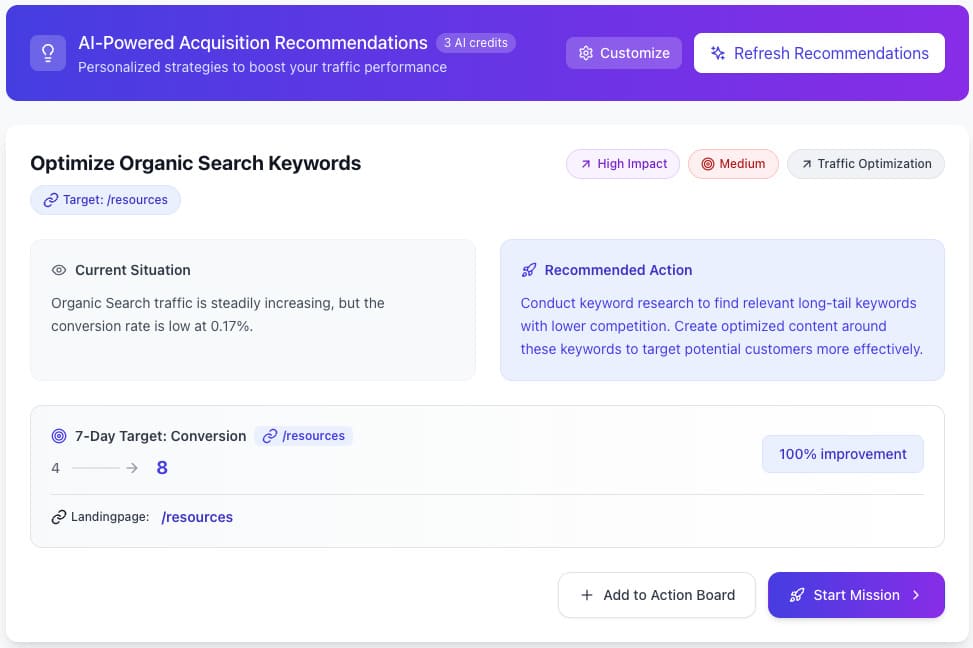The width and height of the screenshot is (973, 648).
Task: Click the plus icon in Add to Action Board
Action: (x=586, y=595)
